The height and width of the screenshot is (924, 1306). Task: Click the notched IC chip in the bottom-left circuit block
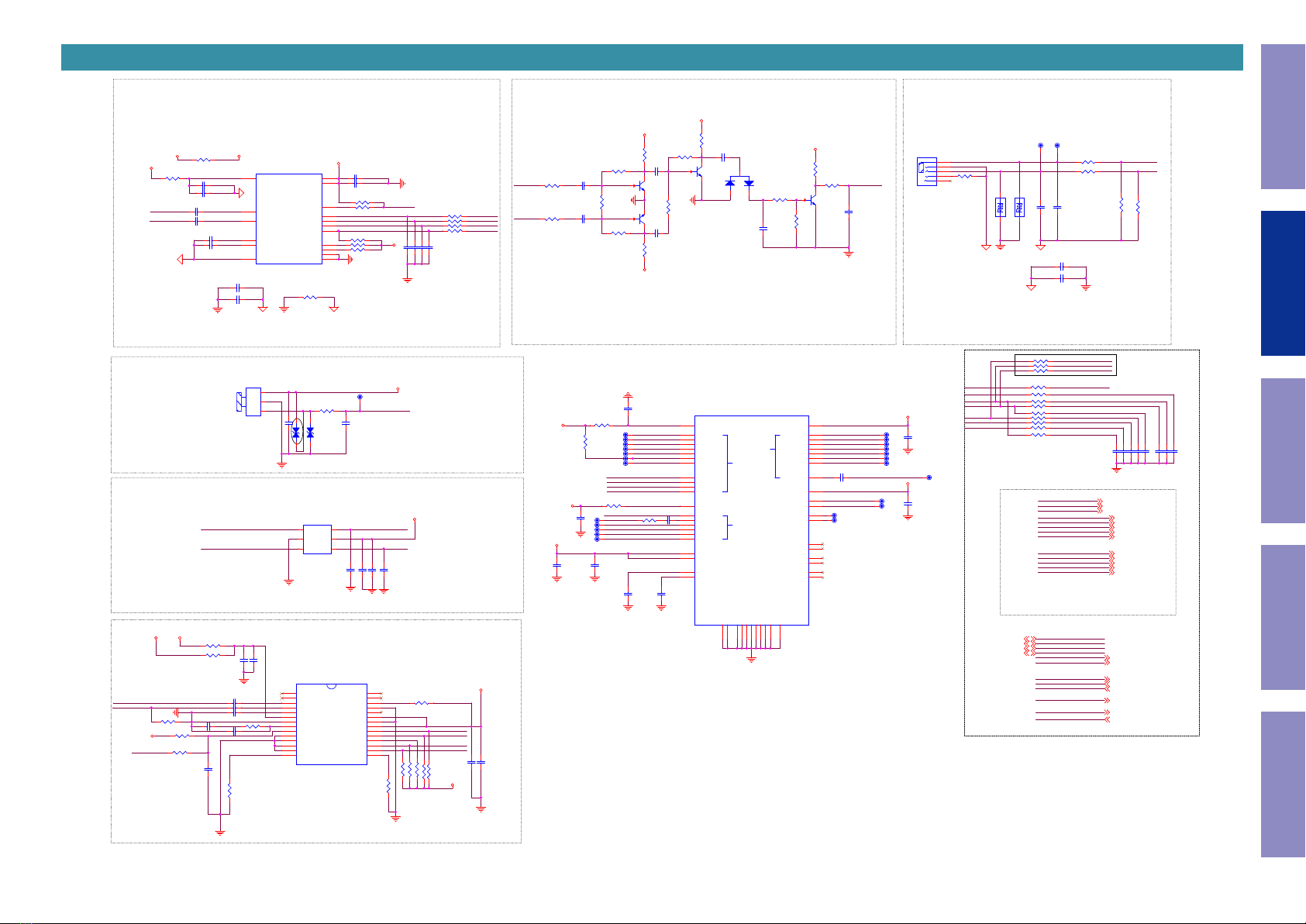pos(332,724)
